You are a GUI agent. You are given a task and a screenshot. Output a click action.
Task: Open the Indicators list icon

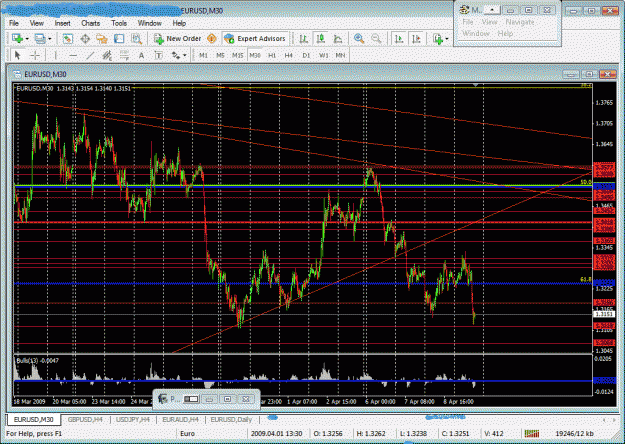[438, 39]
